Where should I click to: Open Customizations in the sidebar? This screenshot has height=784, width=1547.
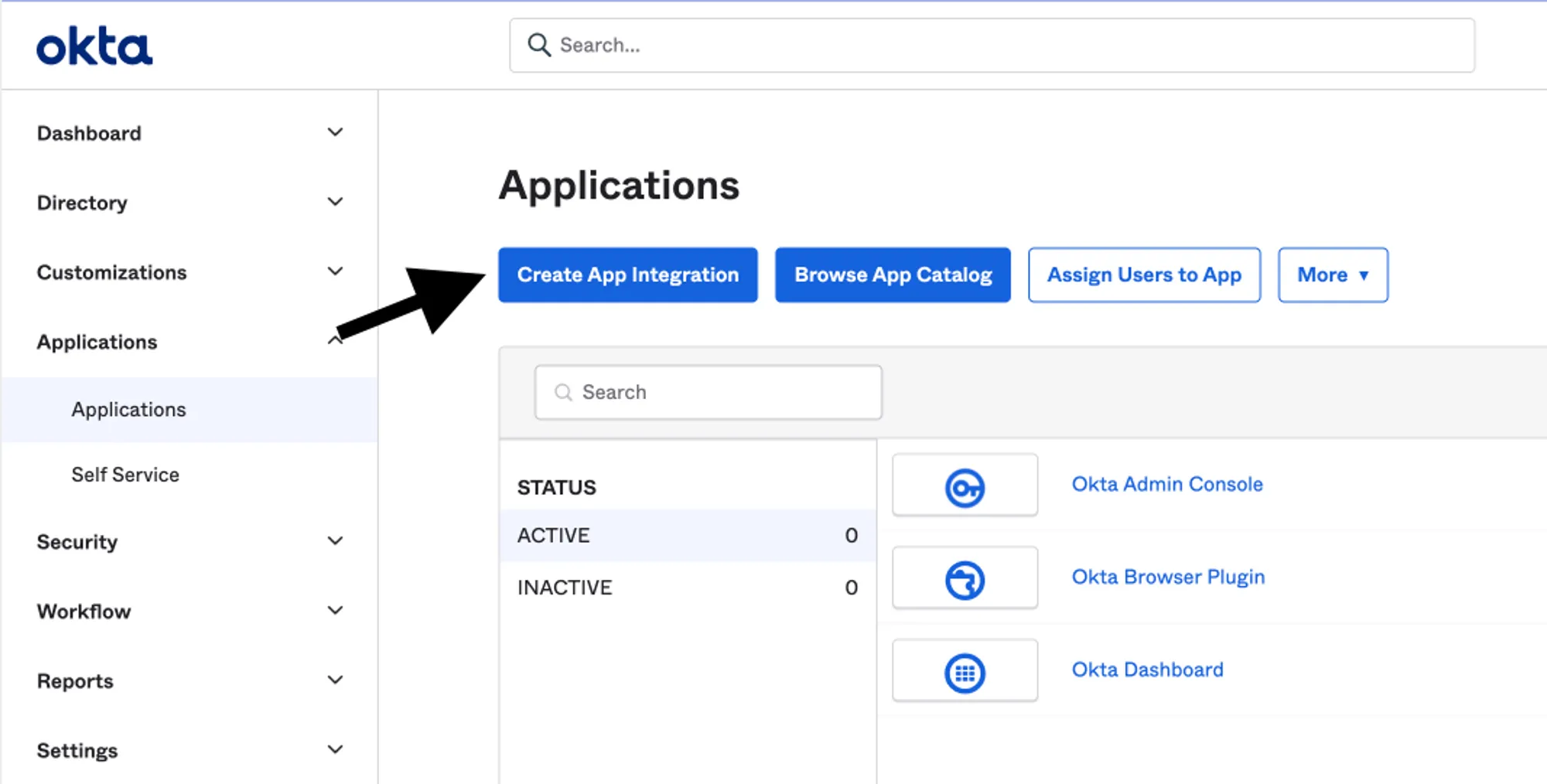pos(112,272)
